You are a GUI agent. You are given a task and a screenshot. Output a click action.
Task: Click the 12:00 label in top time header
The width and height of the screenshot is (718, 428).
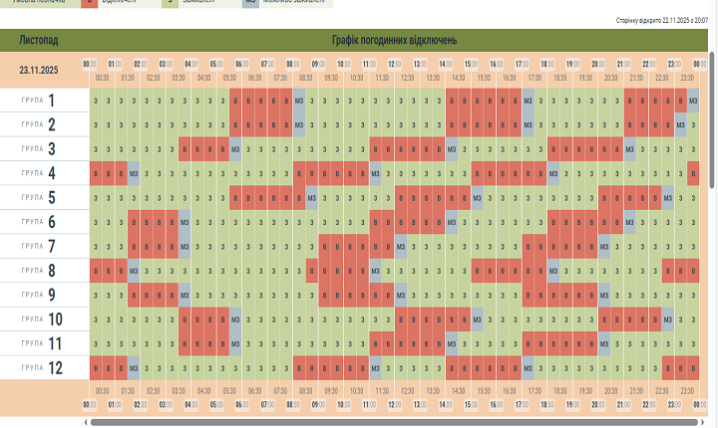tap(394, 63)
